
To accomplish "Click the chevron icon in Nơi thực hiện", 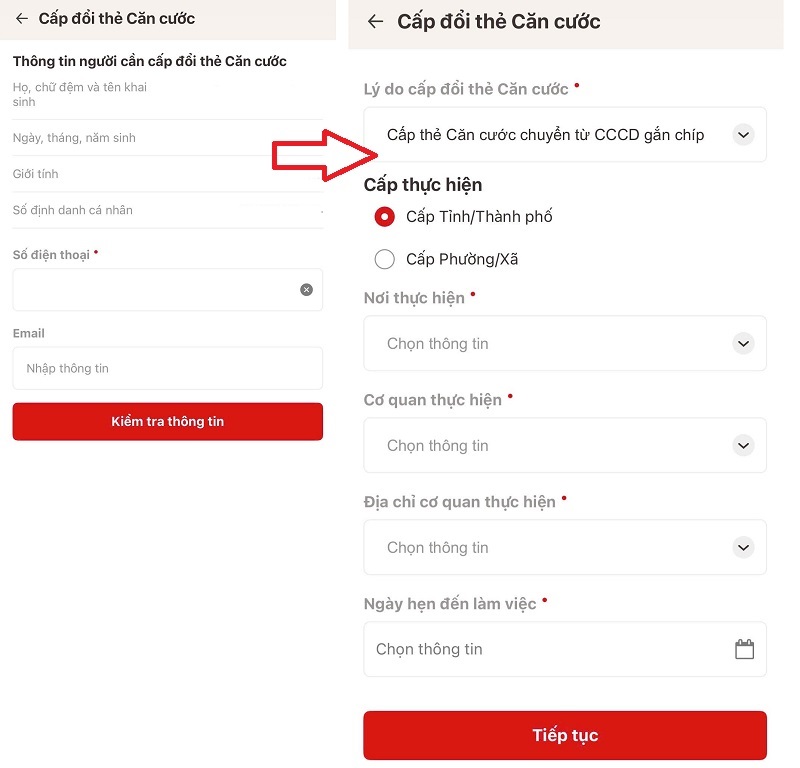I will [x=742, y=344].
